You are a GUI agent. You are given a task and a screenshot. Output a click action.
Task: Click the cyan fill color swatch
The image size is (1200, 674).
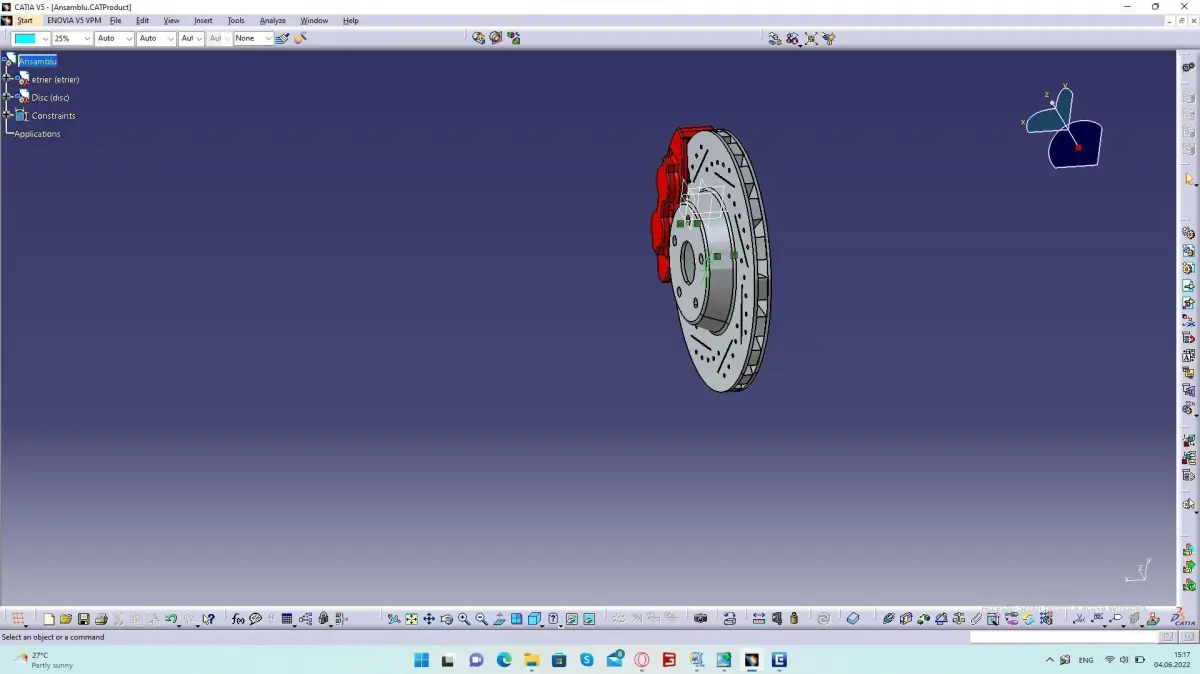point(25,38)
